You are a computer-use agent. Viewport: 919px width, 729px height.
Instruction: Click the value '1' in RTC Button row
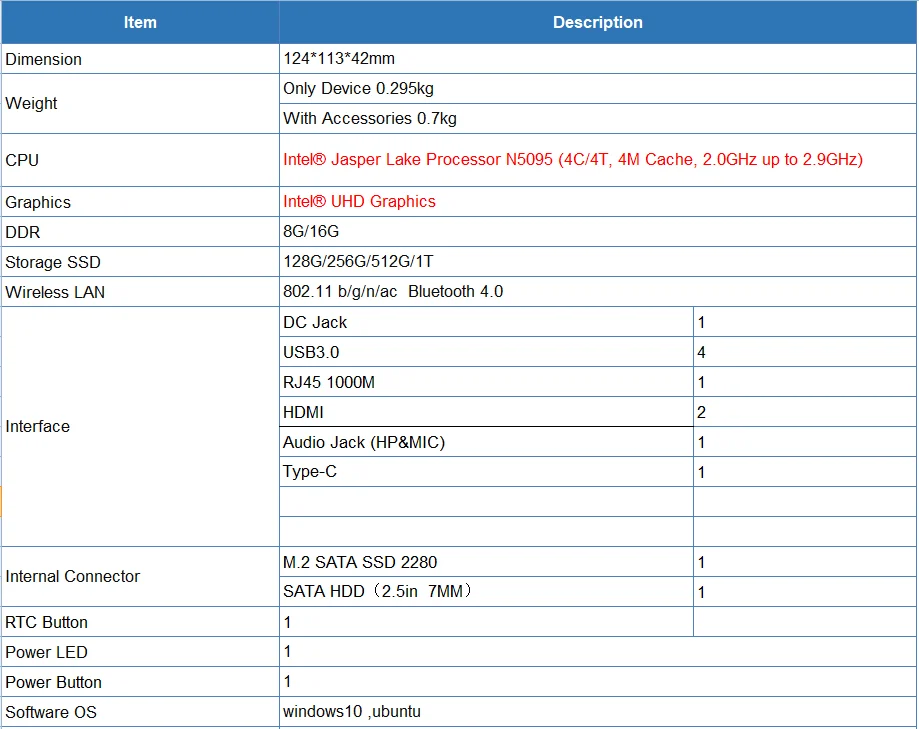pos(287,622)
